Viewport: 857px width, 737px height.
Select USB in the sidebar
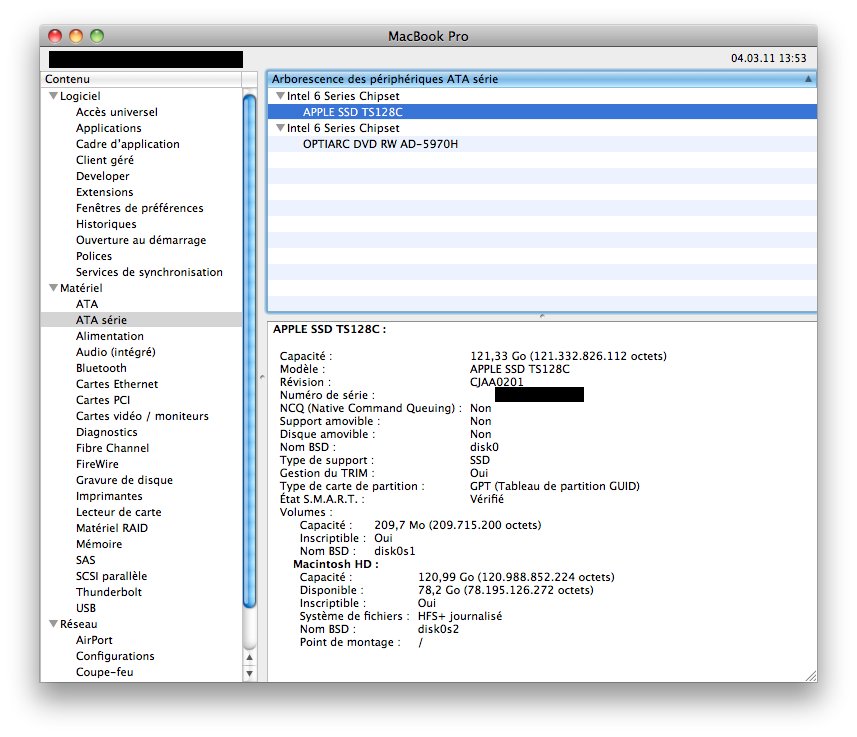coord(86,608)
